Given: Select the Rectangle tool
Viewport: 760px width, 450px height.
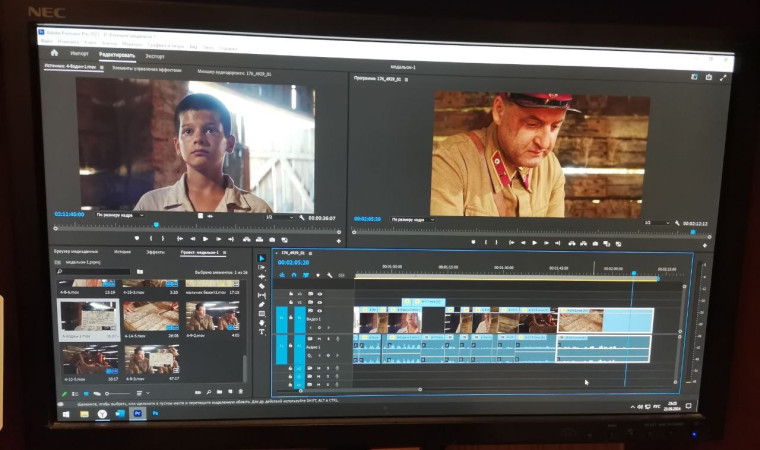Looking at the screenshot, I should [x=262, y=314].
